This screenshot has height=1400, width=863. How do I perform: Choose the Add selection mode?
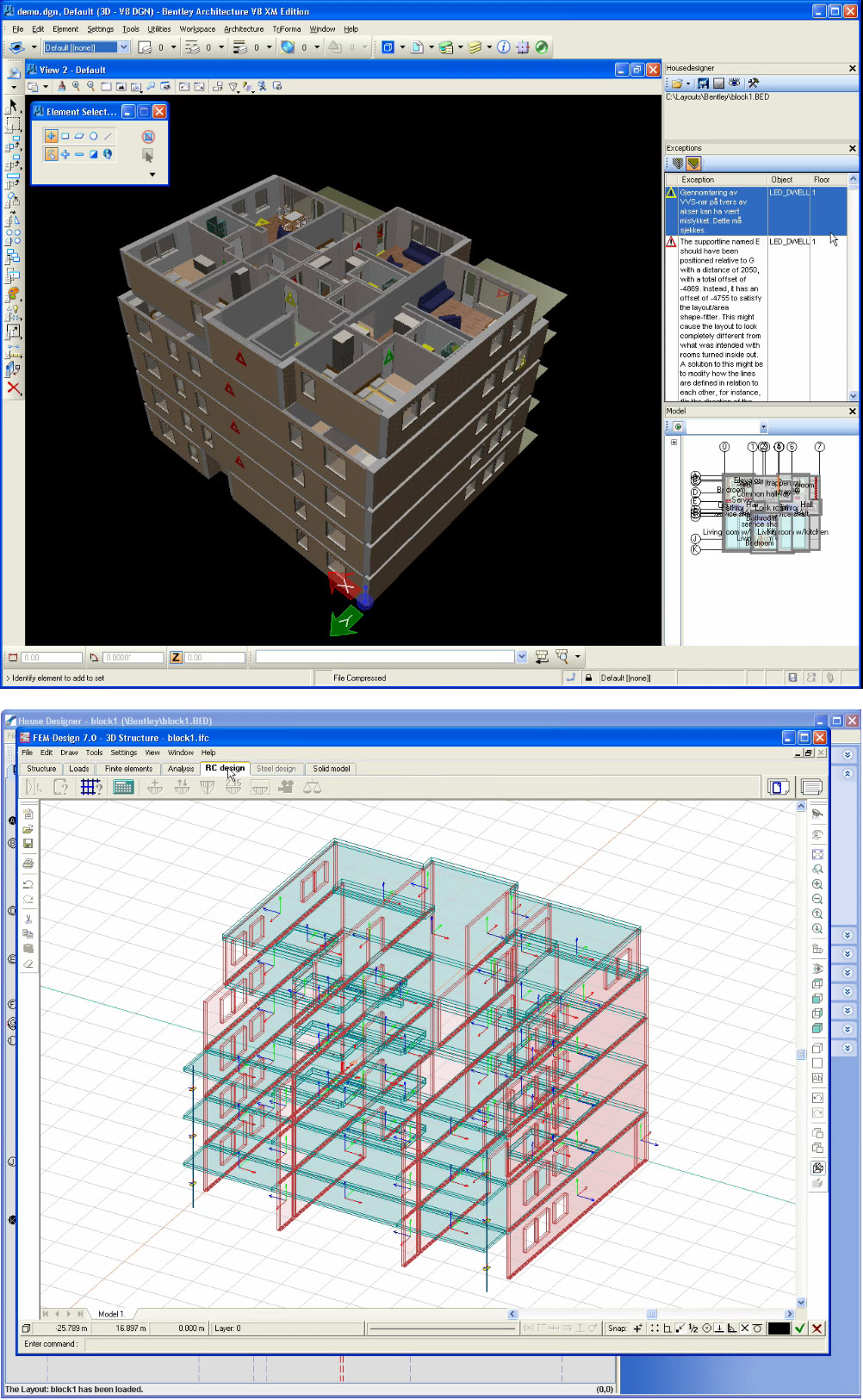tap(65, 154)
